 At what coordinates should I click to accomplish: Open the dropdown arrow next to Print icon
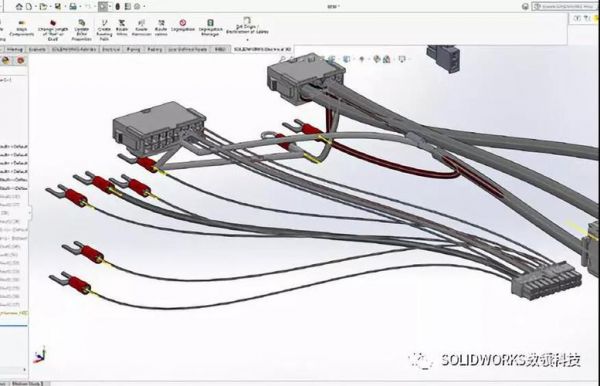coord(80,7)
